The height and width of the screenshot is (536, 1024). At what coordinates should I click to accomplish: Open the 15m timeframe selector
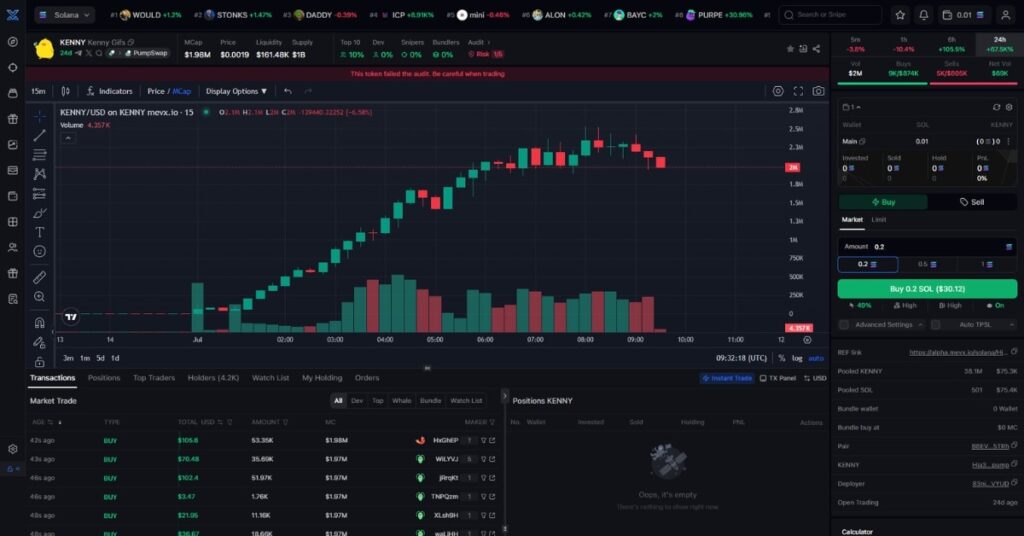39,91
